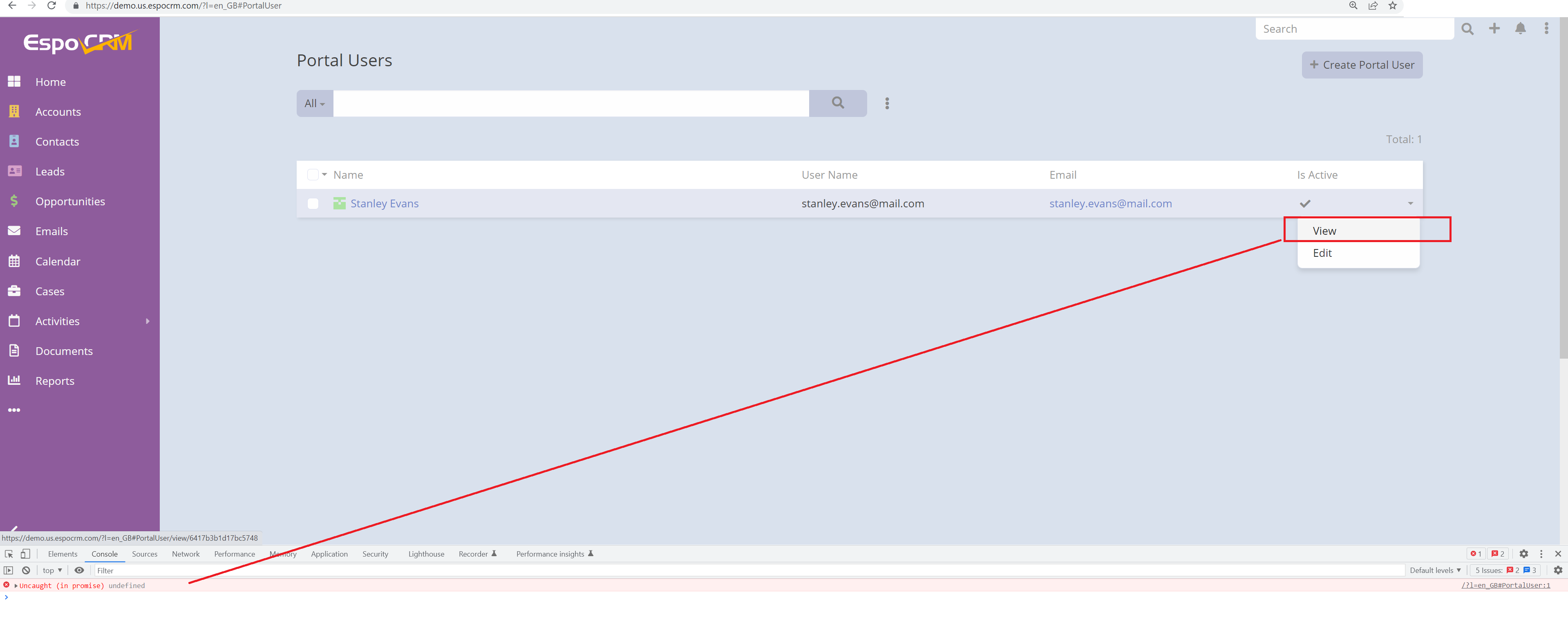
Task: Click the Create Portal User button
Action: pyautogui.click(x=1362, y=65)
